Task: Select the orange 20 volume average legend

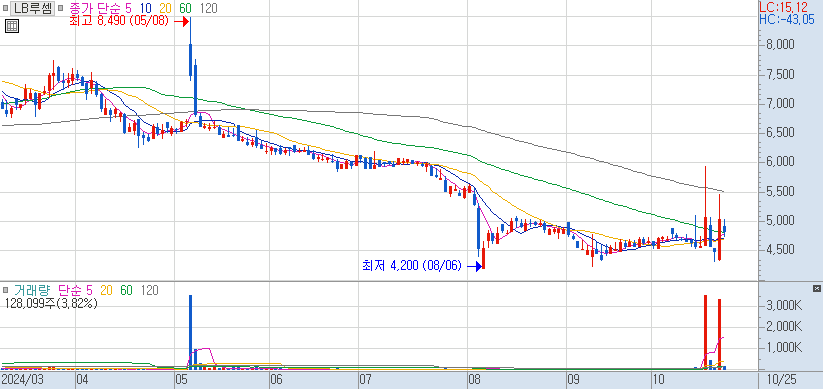Action: tap(106, 290)
